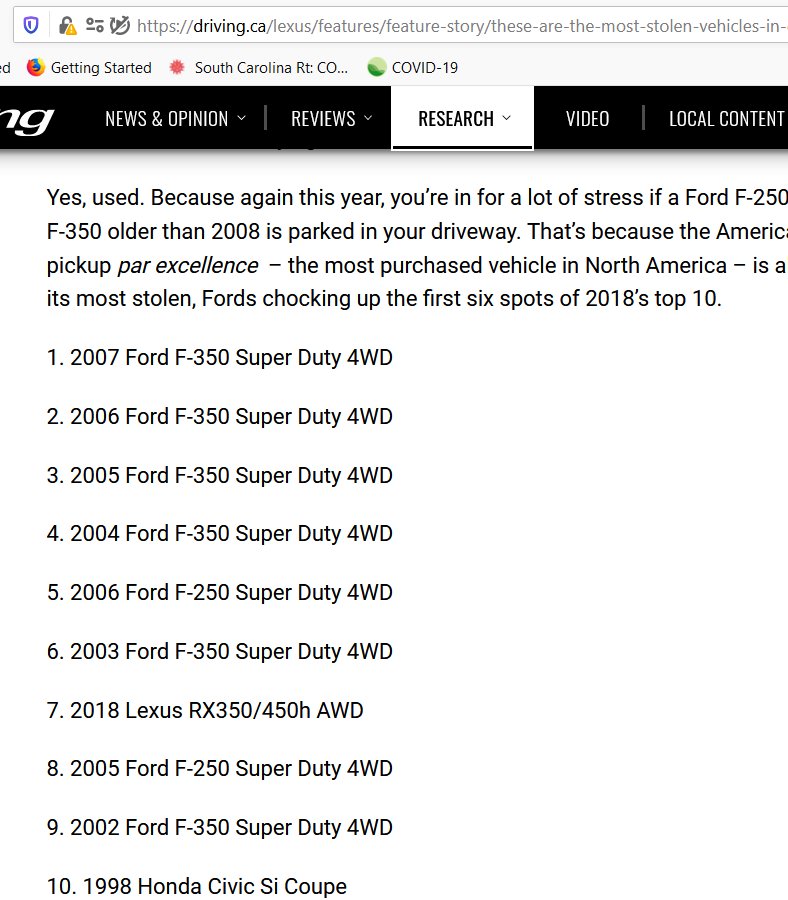This screenshot has height=900, width=788.
Task: Click the 2018 Lexus RX350/450h AWD entry
Action: [205, 711]
